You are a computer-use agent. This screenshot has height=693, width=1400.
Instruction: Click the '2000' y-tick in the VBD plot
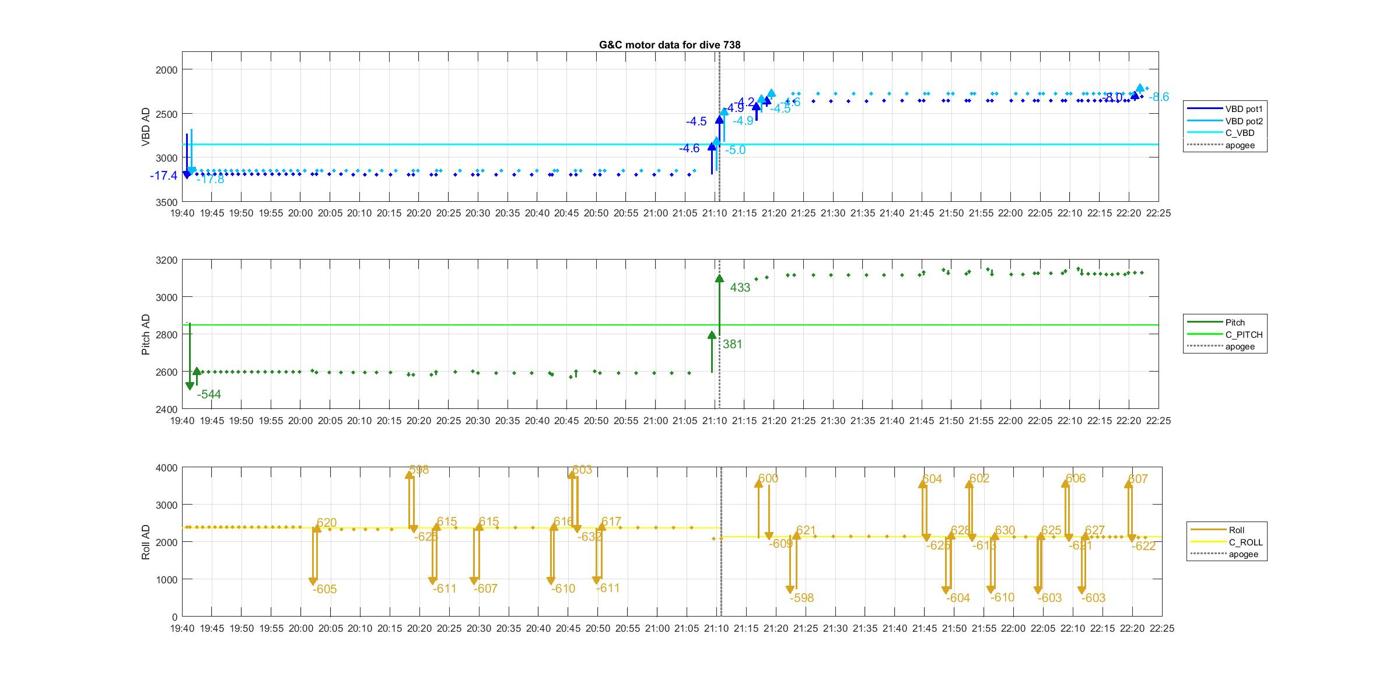pyautogui.click(x=166, y=70)
